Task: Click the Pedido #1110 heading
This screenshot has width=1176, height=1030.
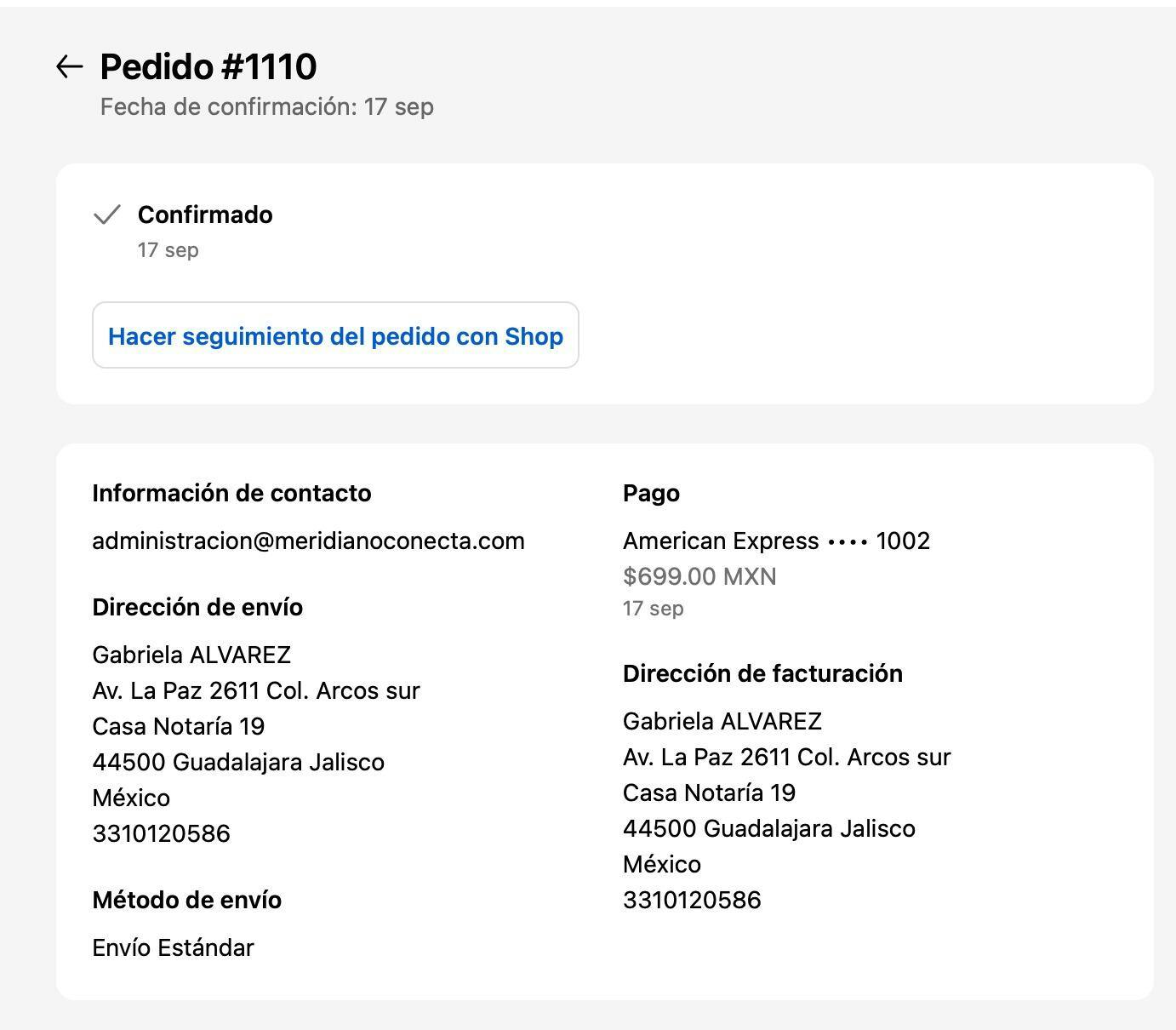Action: click(x=208, y=66)
